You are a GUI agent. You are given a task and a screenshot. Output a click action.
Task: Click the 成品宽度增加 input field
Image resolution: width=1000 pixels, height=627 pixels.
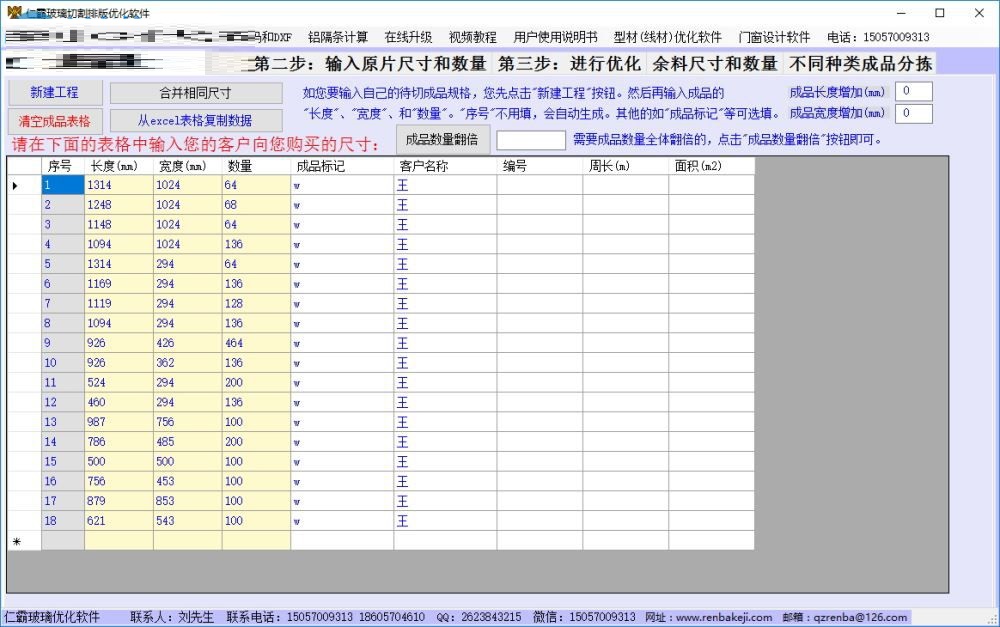tap(912, 113)
